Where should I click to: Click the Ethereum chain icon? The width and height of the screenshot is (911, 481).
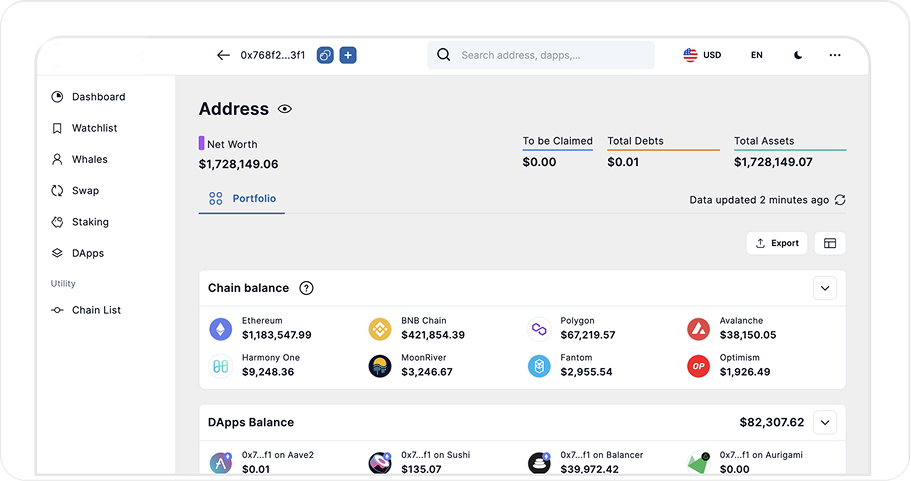coord(221,329)
